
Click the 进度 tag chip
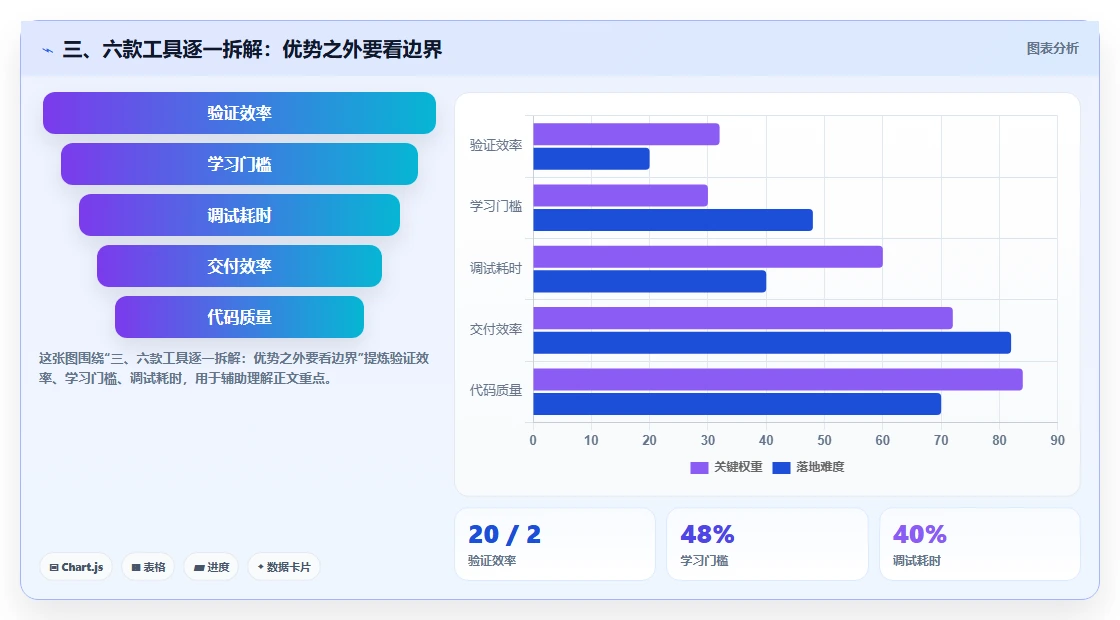(x=211, y=567)
